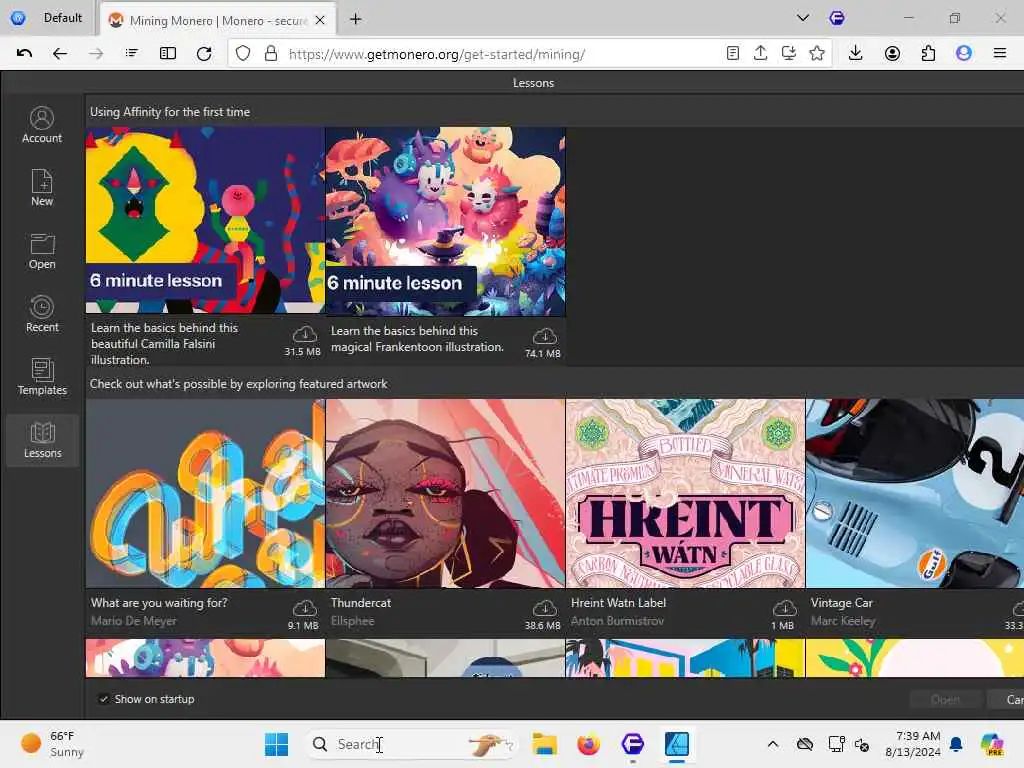Image resolution: width=1024 pixels, height=768 pixels.
Task: Open the notification bell in taskbar
Action: coord(956,744)
